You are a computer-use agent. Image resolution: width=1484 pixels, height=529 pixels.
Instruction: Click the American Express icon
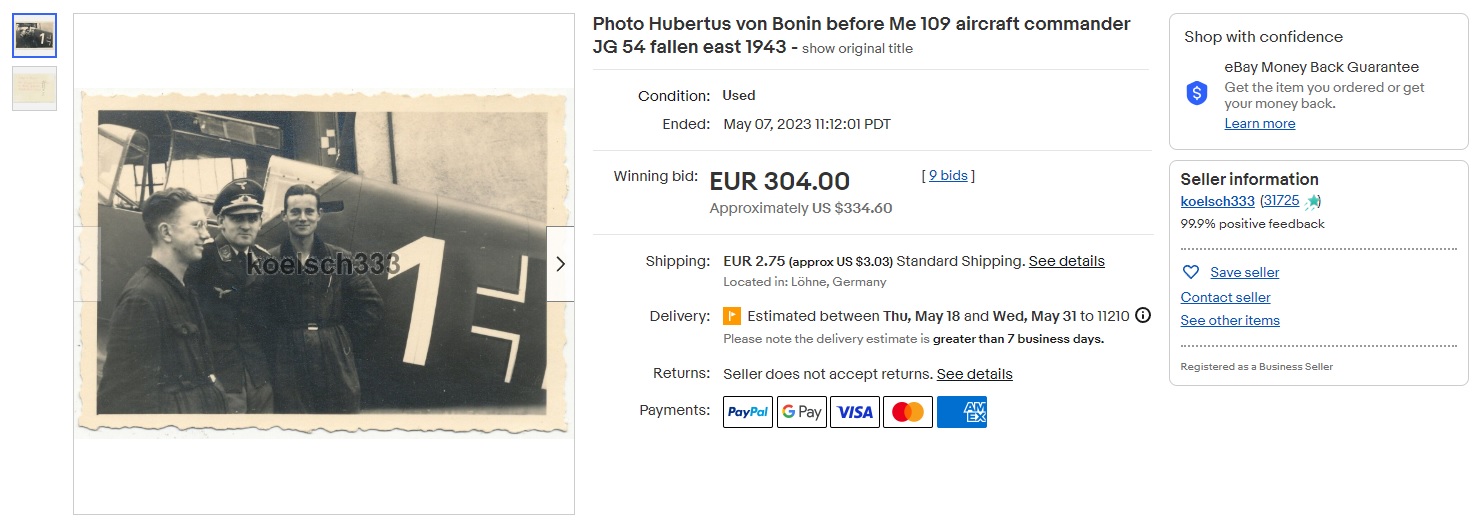(x=962, y=412)
